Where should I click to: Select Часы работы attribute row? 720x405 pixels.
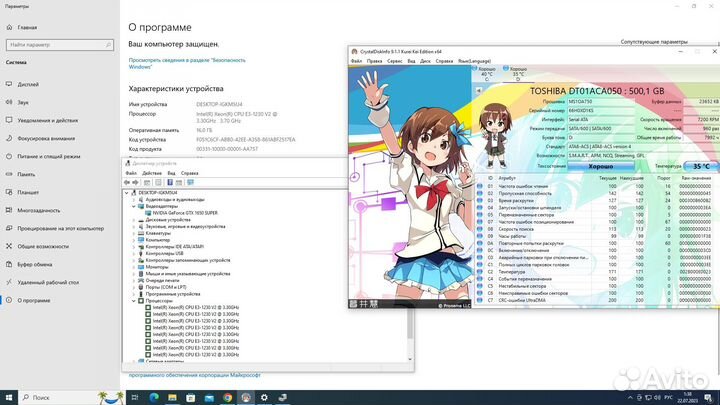[x=596, y=236]
